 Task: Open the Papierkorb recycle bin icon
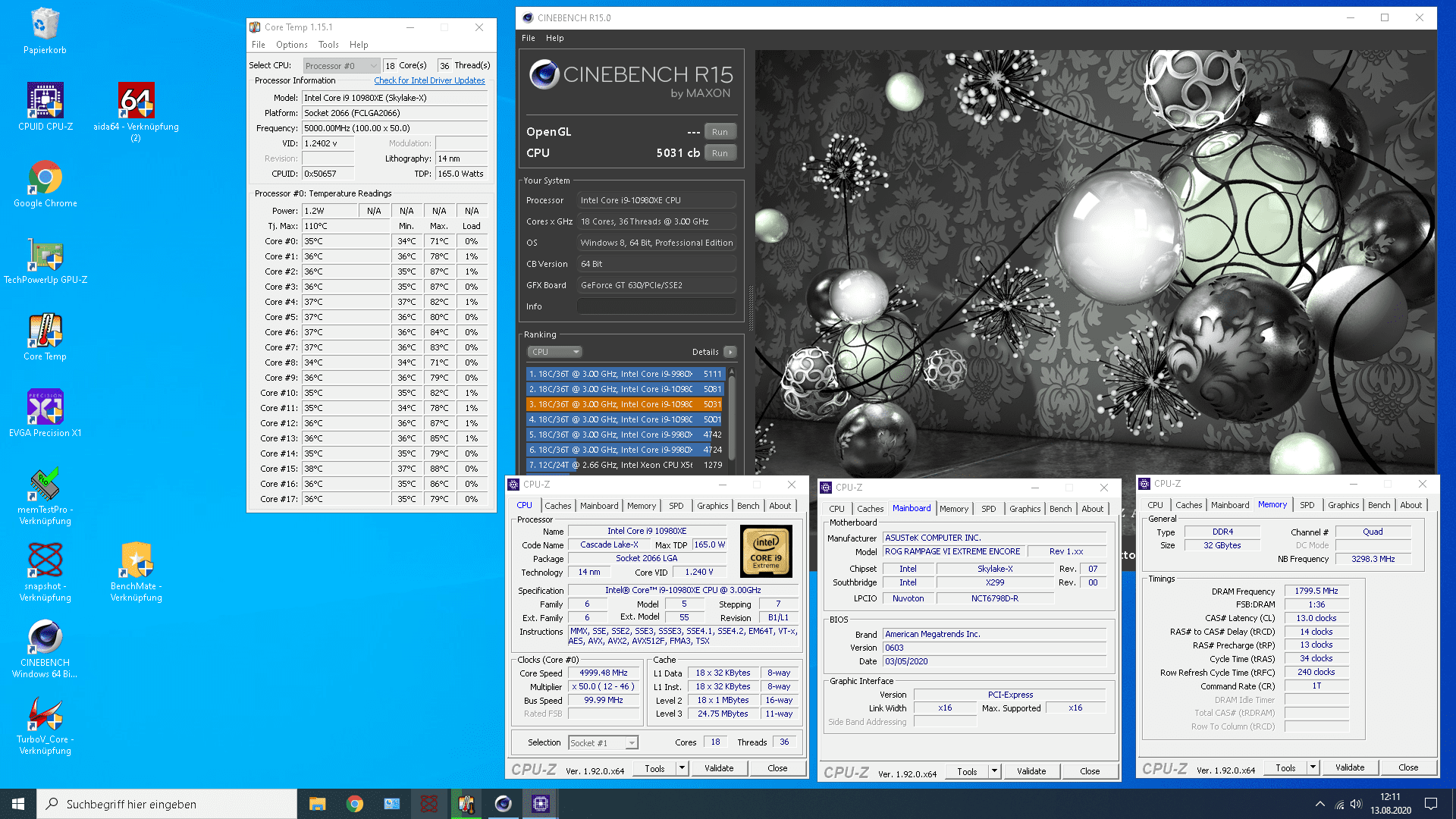pyautogui.click(x=45, y=30)
